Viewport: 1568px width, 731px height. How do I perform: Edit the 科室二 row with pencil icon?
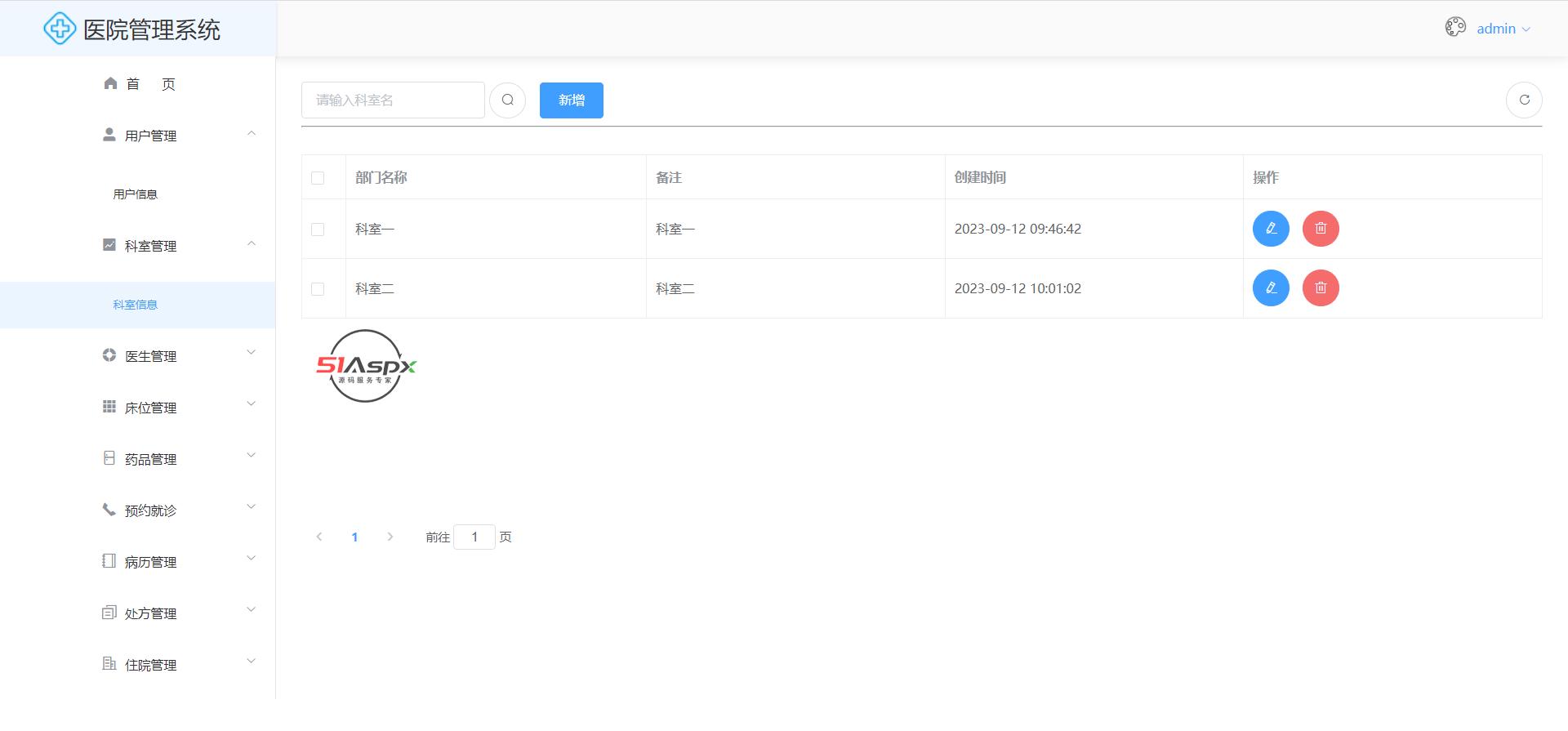(x=1271, y=288)
